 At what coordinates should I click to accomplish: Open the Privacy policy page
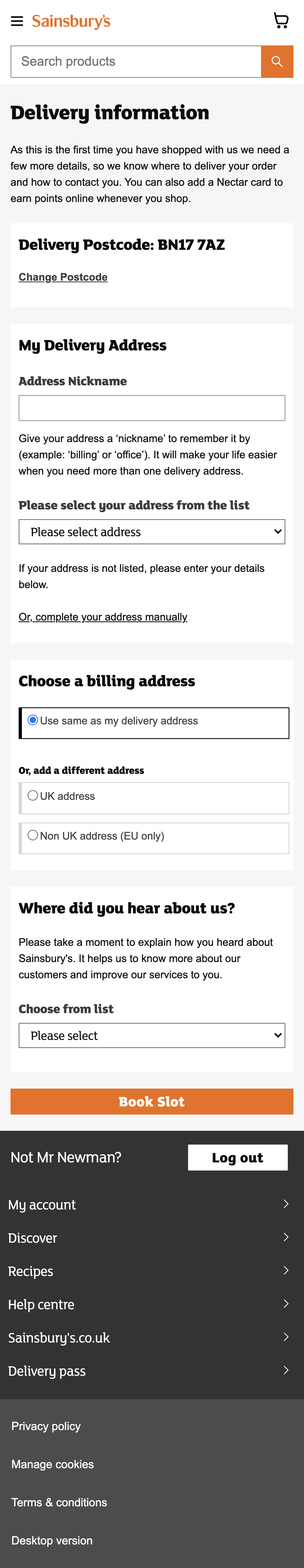(46, 1426)
